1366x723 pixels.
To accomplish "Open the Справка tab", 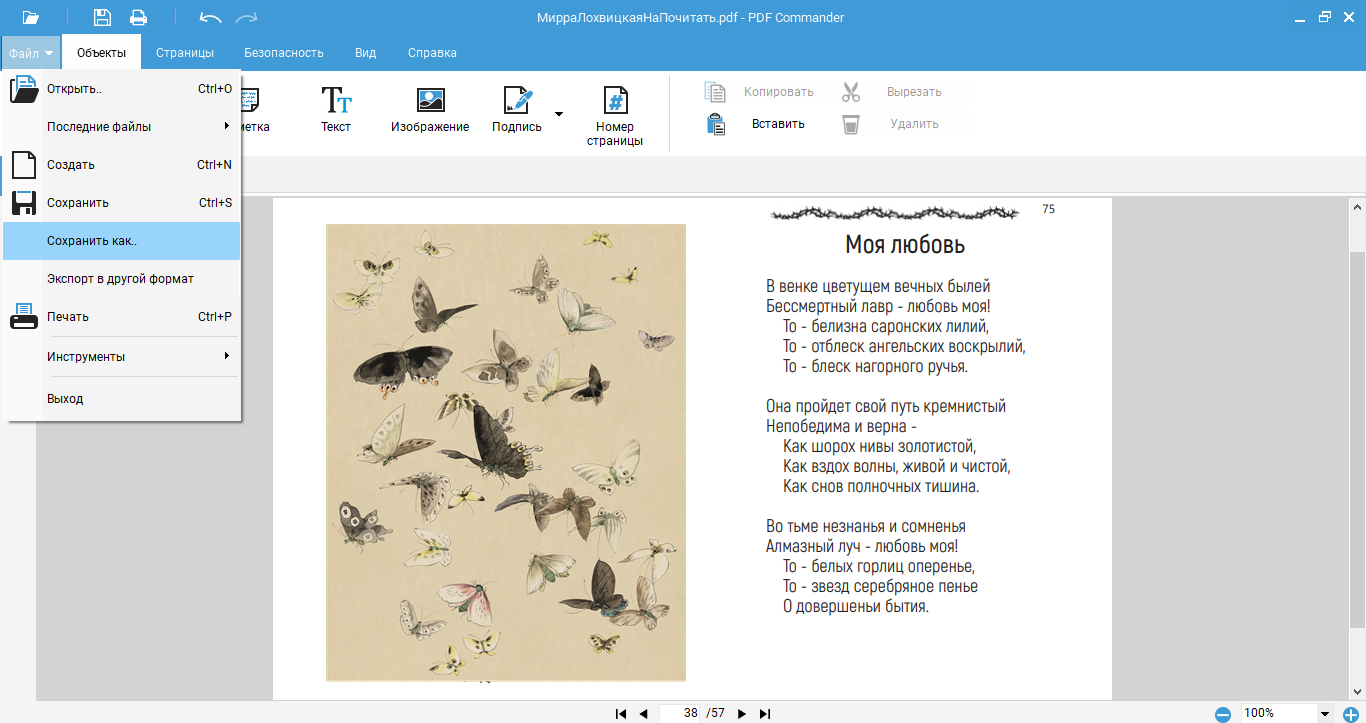I will (432, 53).
